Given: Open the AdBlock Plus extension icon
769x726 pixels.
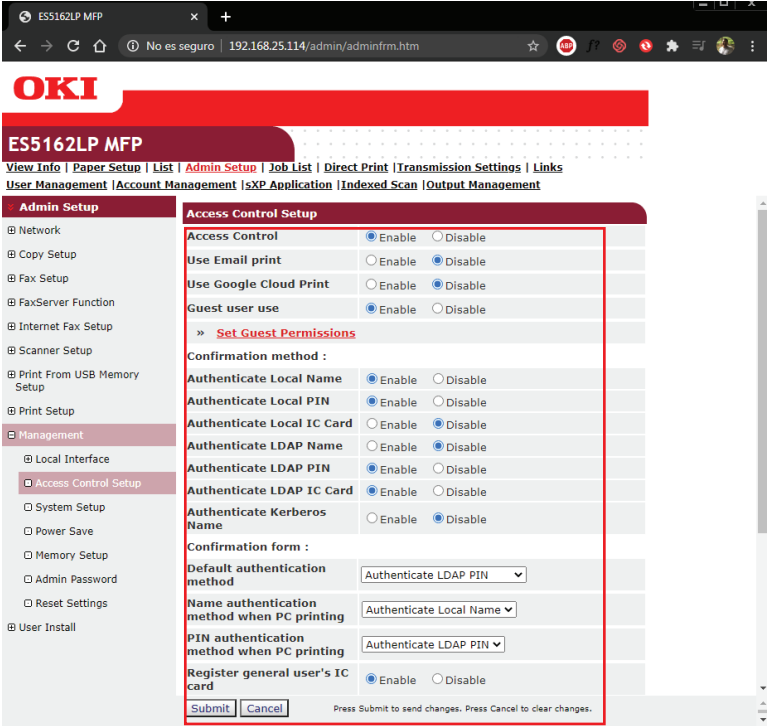Looking at the screenshot, I should 566,46.
